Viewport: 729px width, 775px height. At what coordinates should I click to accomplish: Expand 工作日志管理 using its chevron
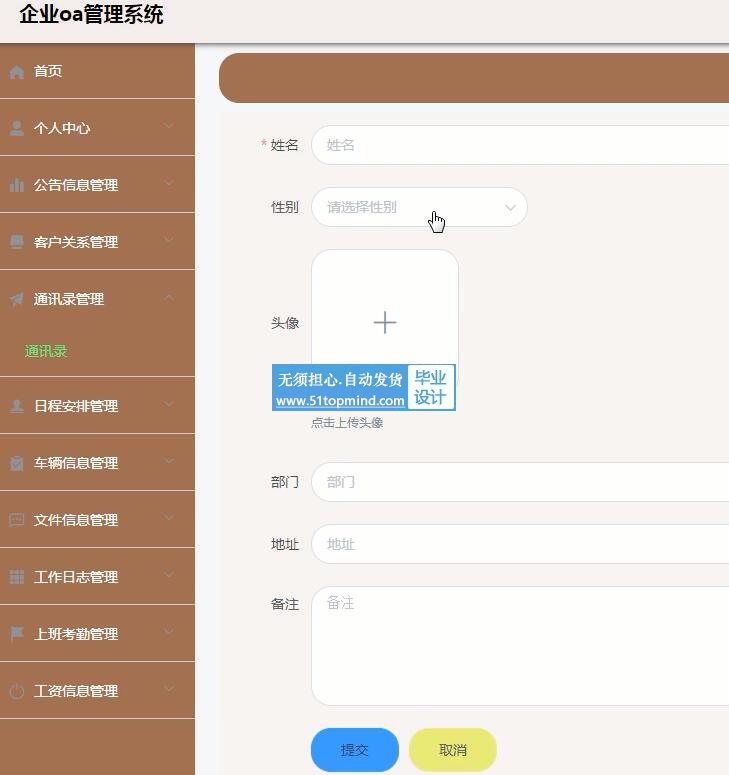(x=169, y=574)
